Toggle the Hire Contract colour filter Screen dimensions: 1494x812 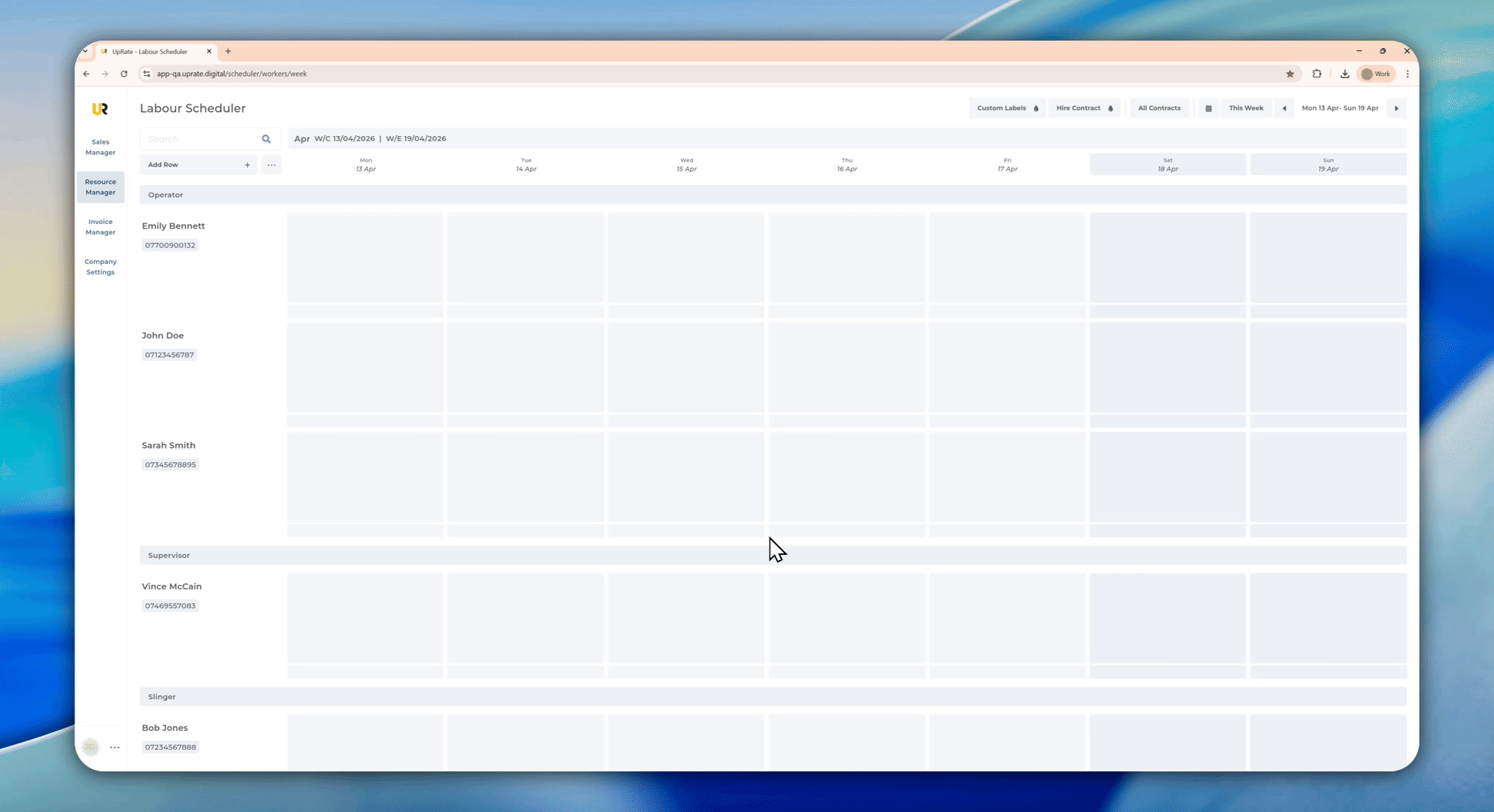(1084, 108)
